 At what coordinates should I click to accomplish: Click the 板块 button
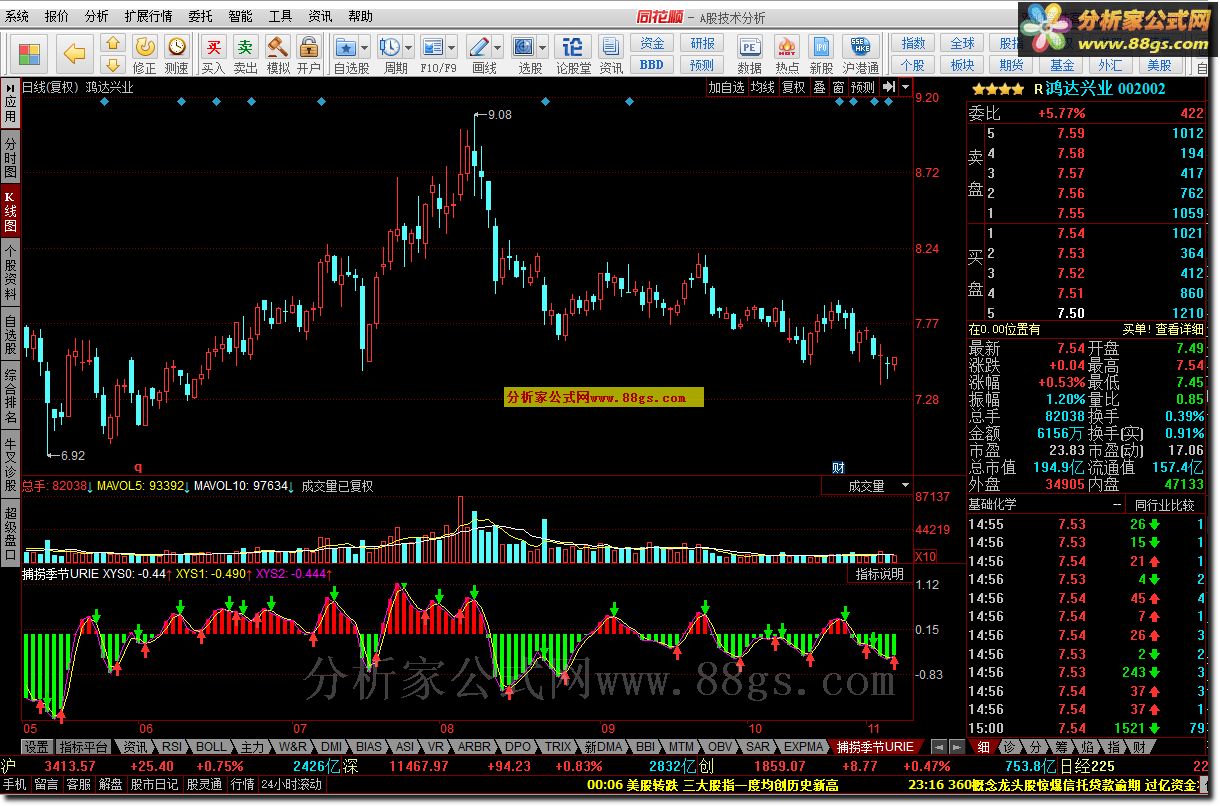[962, 65]
